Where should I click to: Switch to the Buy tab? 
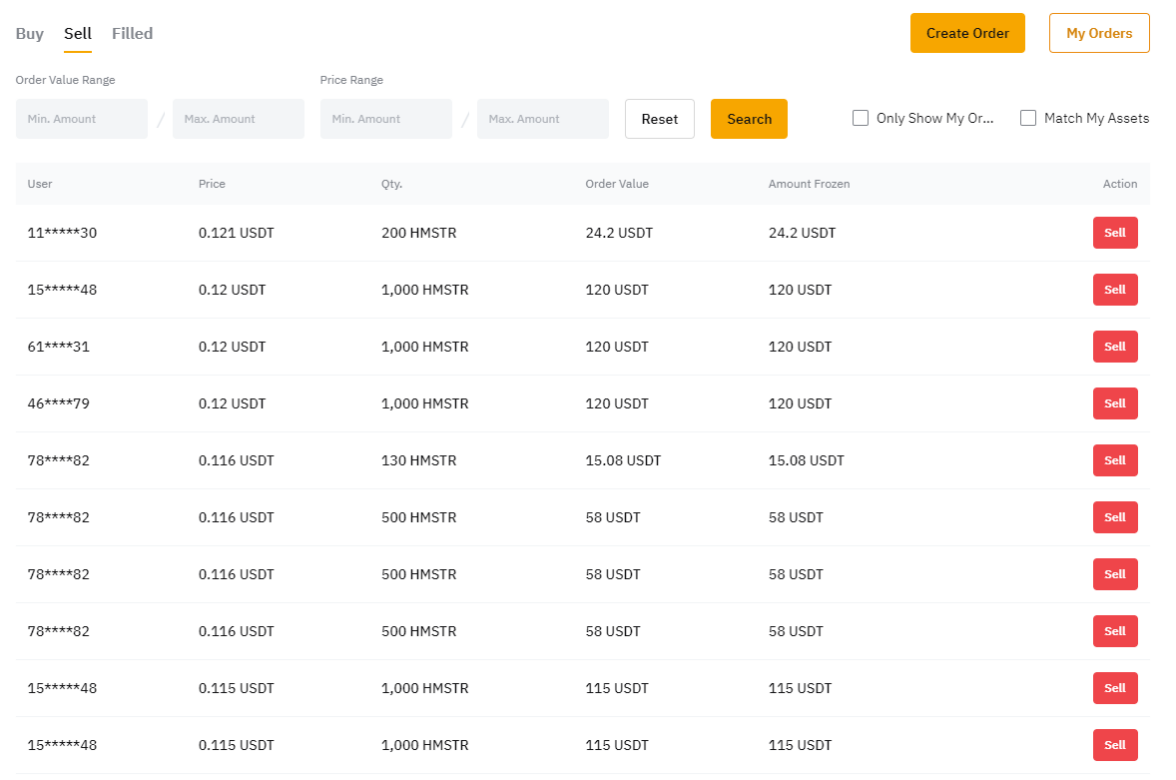[x=30, y=34]
